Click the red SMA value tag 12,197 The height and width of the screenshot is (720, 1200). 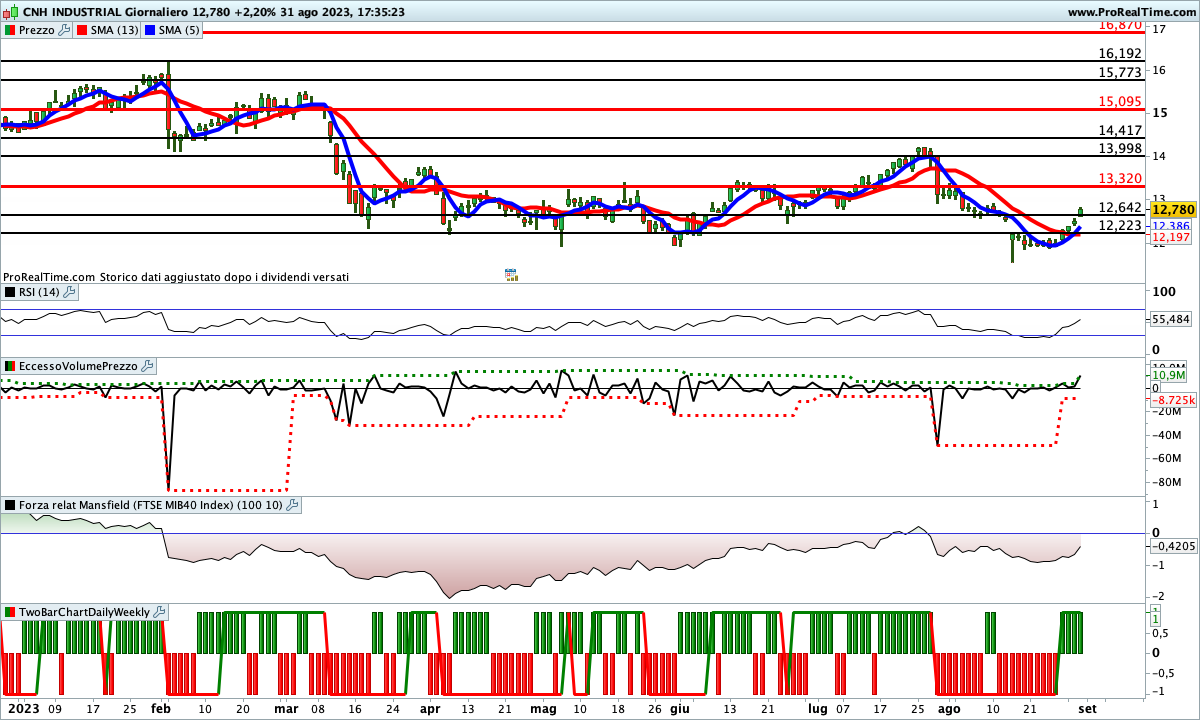(1170, 238)
